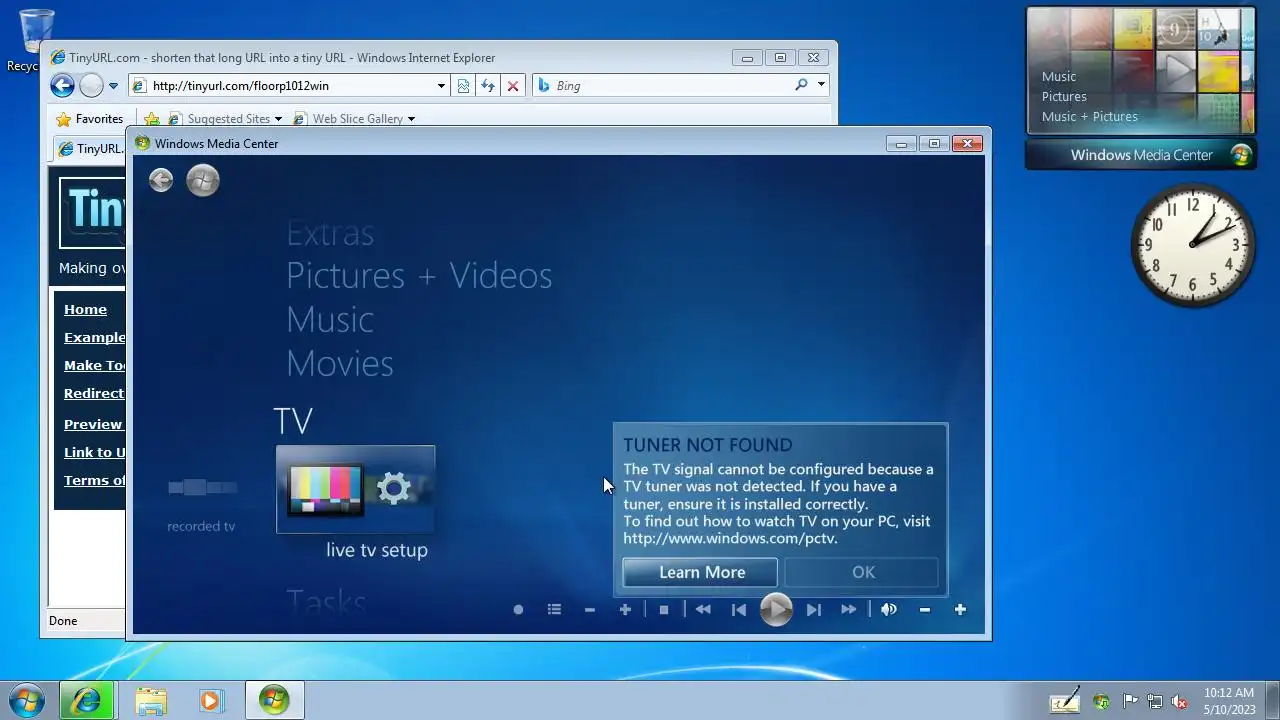Image resolution: width=1280 pixels, height=720 pixels.
Task: Open the recent pages dropdown arrow
Action: tap(113, 86)
